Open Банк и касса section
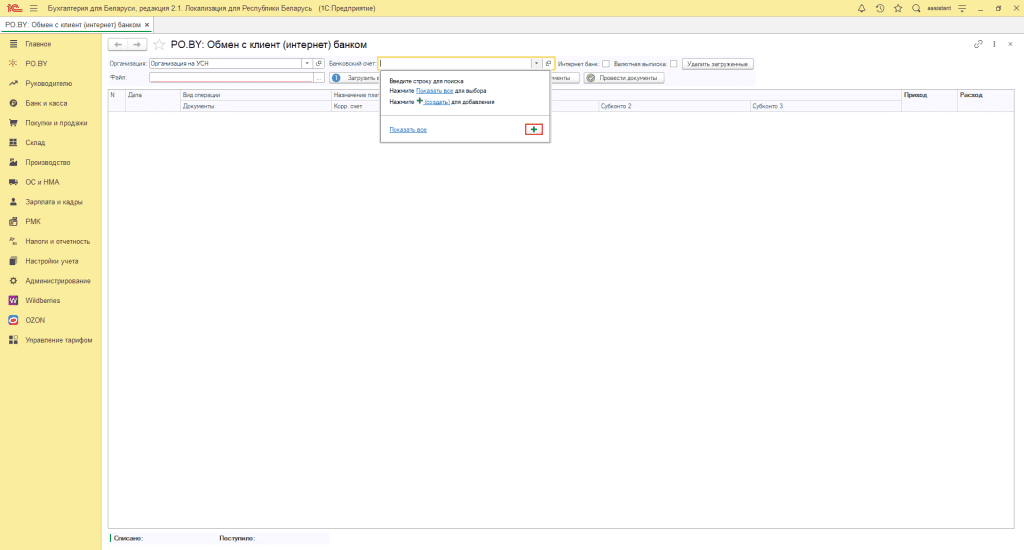1024x550 pixels. click(x=46, y=103)
